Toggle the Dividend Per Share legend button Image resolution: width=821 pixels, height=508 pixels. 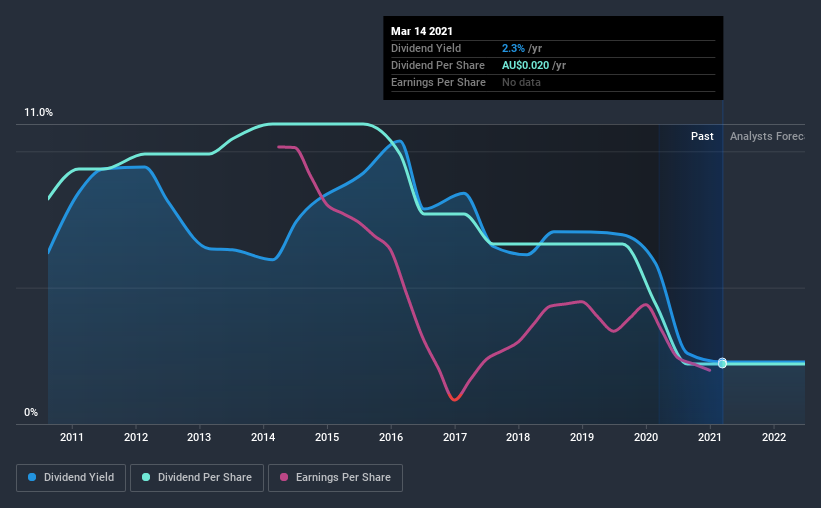(x=197, y=478)
